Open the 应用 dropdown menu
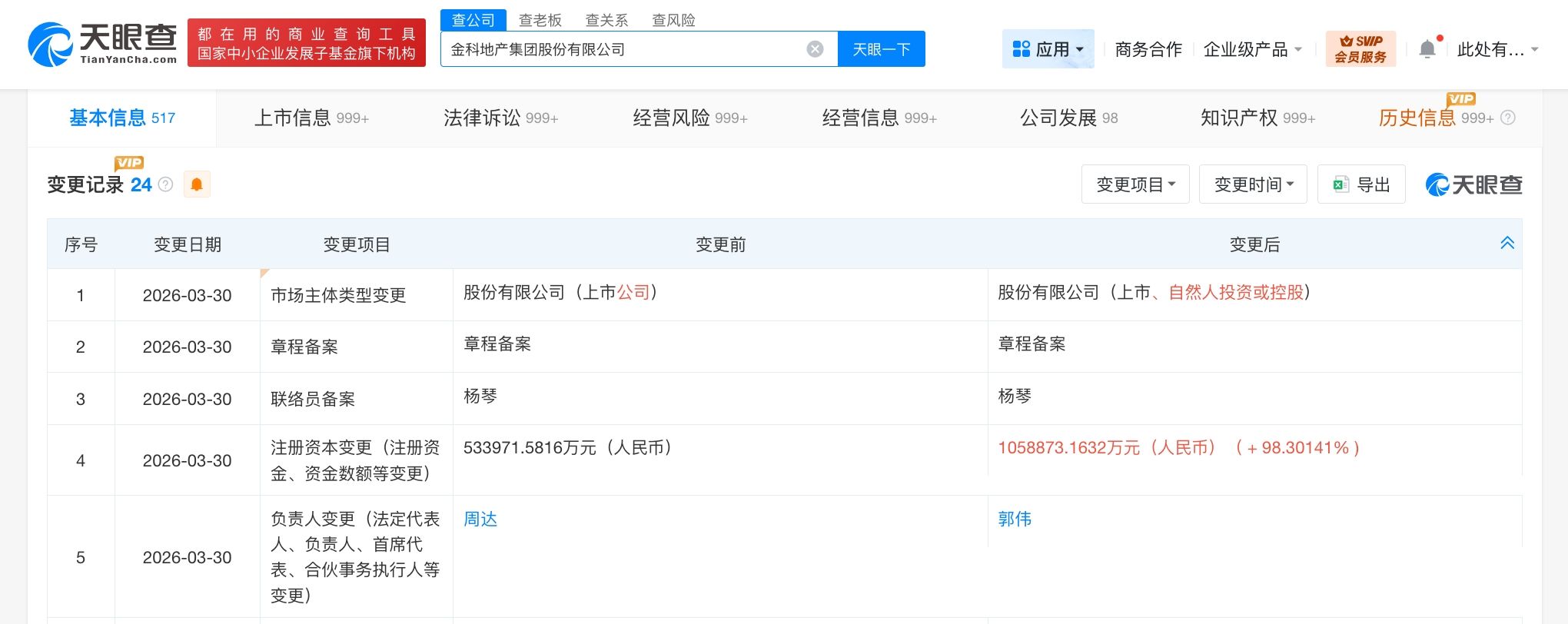 1048,49
